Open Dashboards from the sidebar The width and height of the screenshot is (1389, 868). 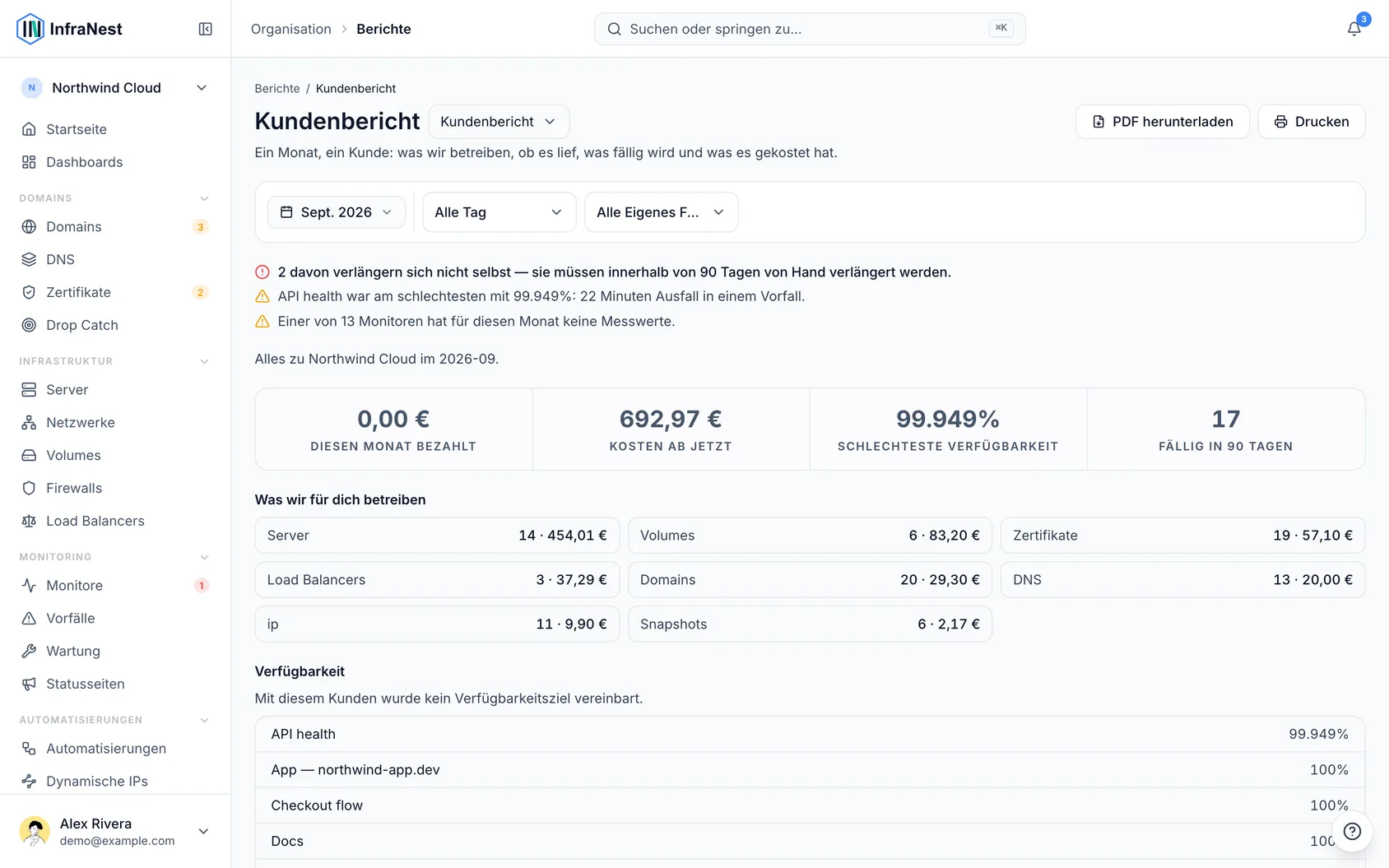(115, 162)
